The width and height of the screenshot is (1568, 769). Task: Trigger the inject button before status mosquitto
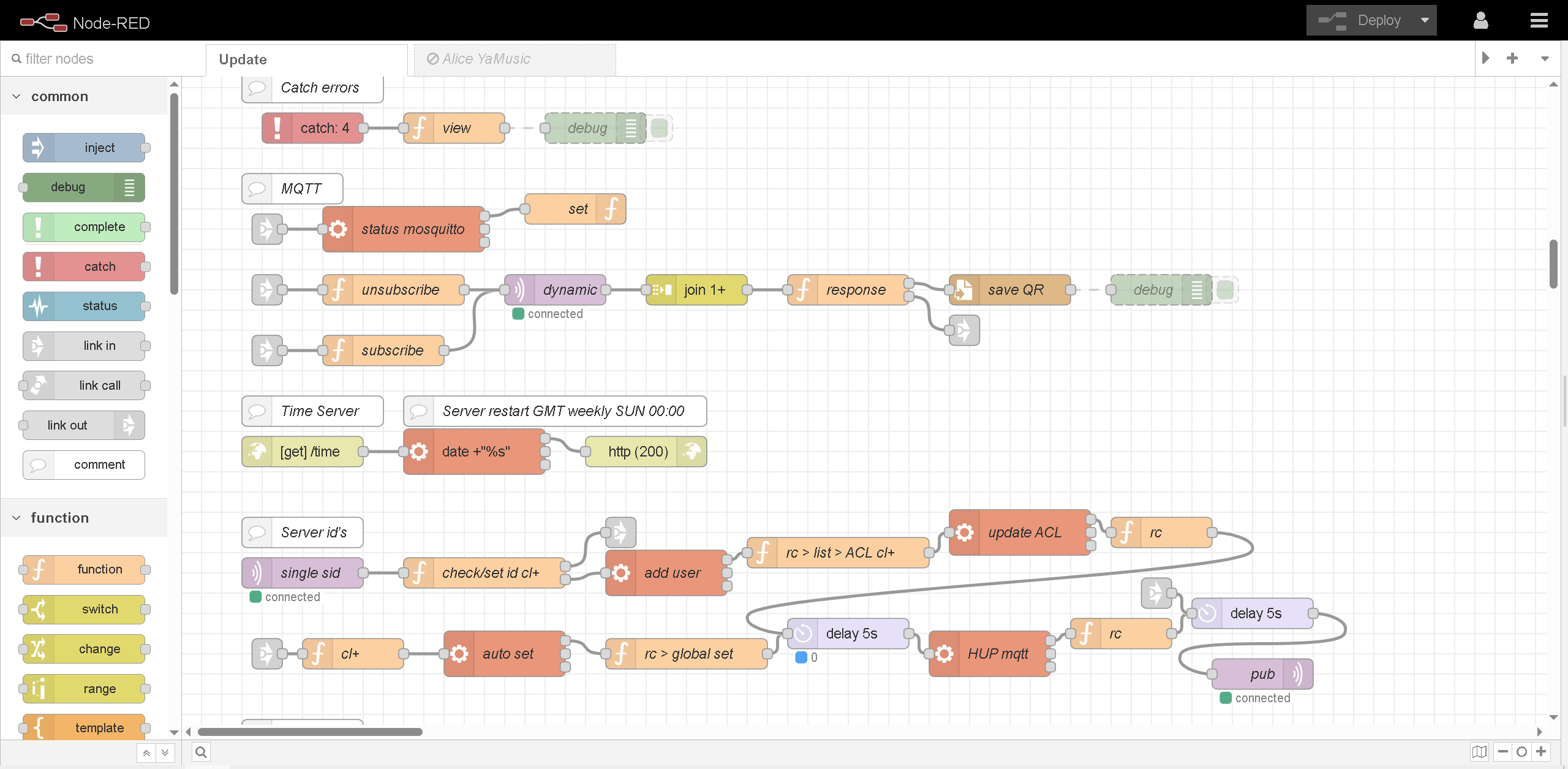click(263, 229)
